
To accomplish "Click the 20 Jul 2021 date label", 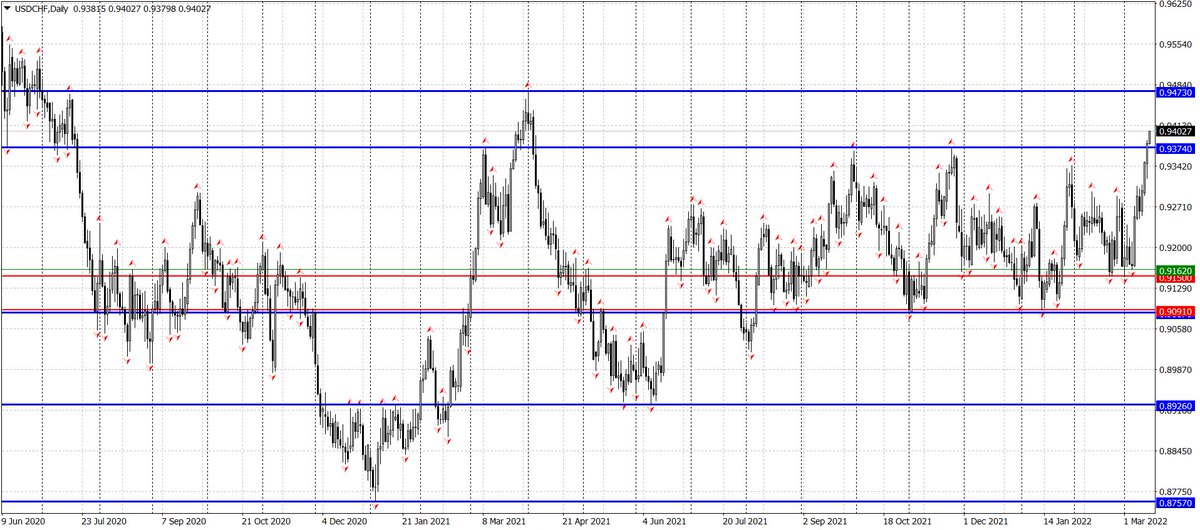I will [x=745, y=521].
